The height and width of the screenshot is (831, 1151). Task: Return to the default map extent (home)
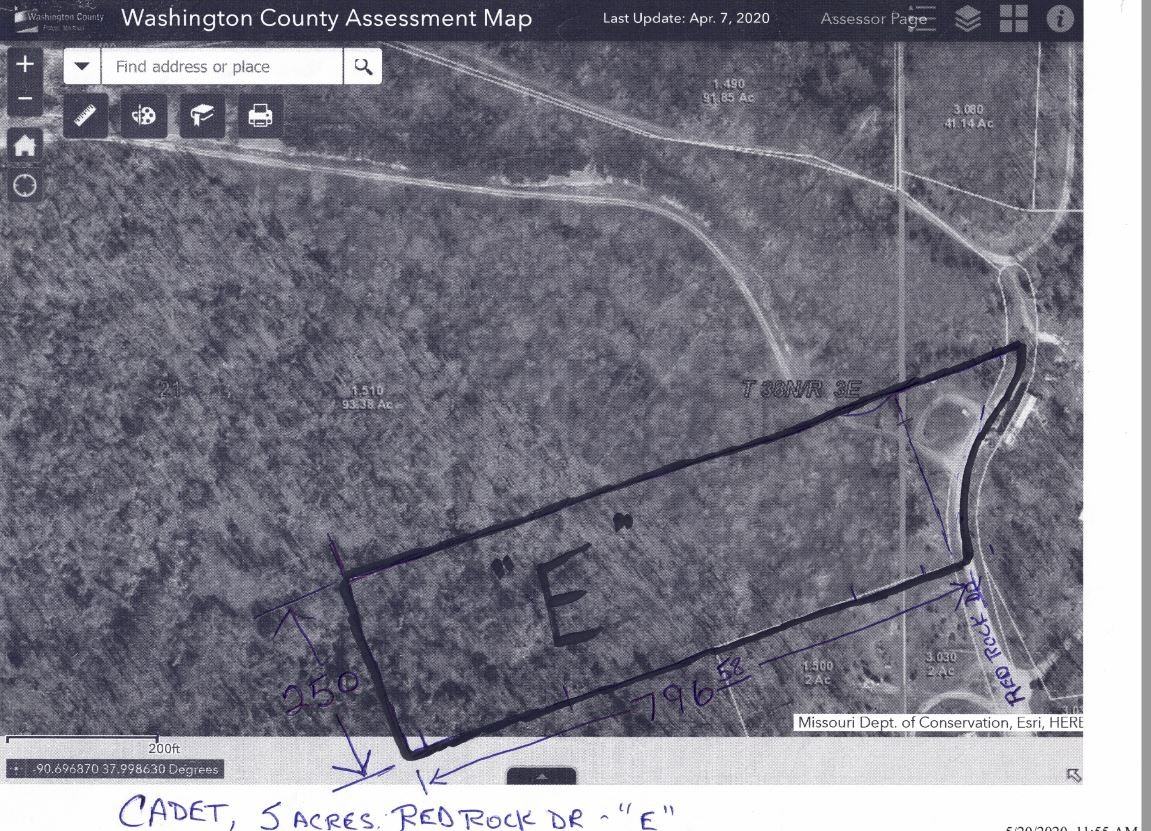[25, 146]
